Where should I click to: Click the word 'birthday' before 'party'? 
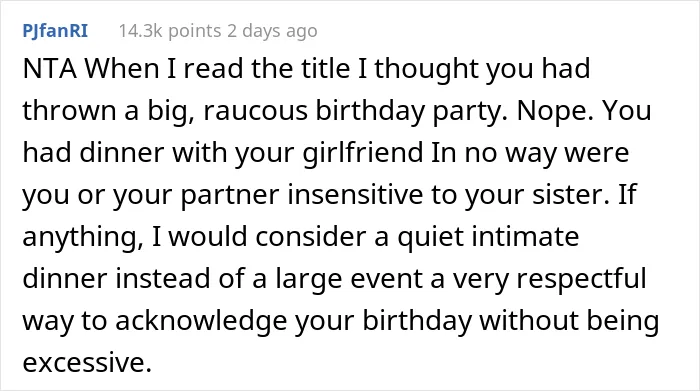[x=371, y=110]
